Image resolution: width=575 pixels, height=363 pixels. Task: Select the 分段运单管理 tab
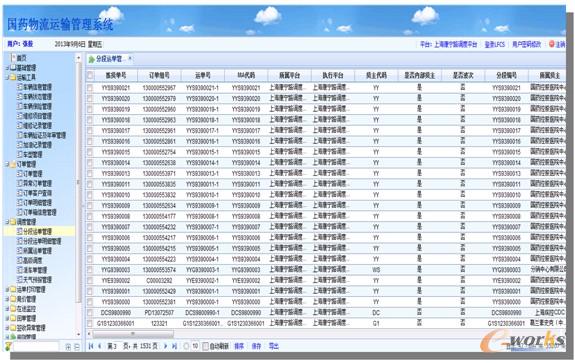pyautogui.click(x=109, y=59)
